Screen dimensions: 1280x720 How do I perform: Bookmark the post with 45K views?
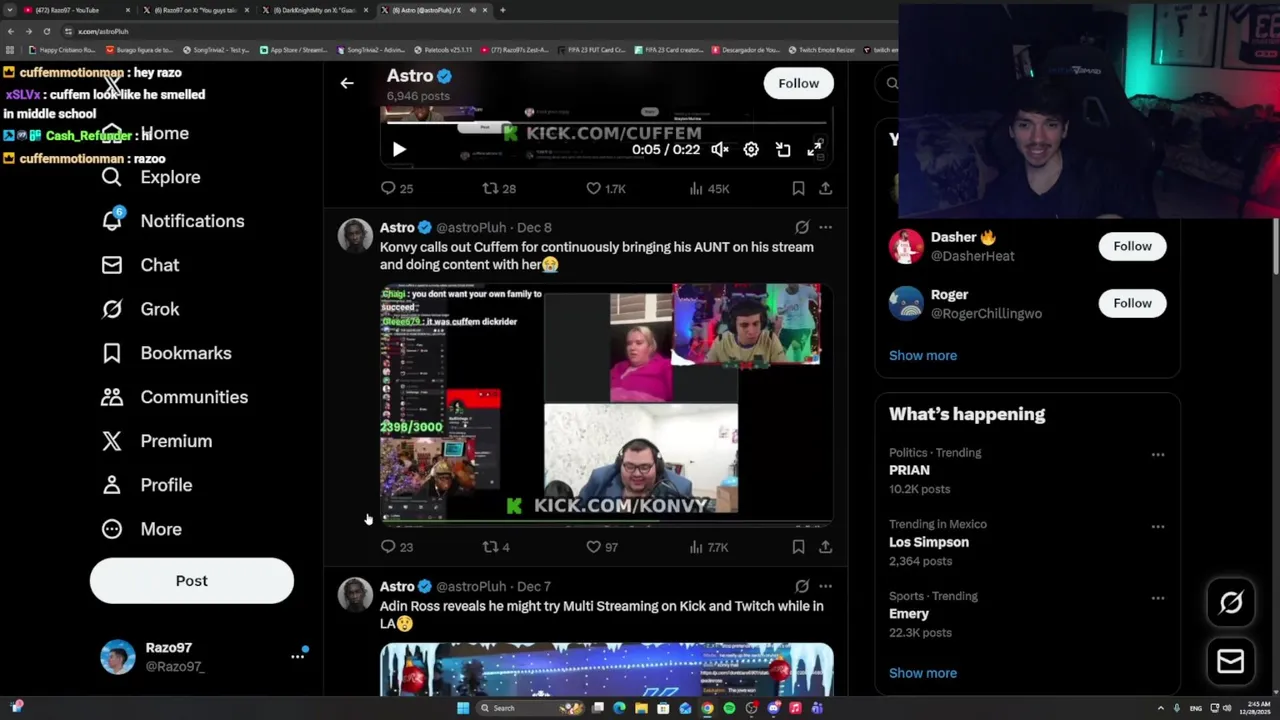point(798,188)
